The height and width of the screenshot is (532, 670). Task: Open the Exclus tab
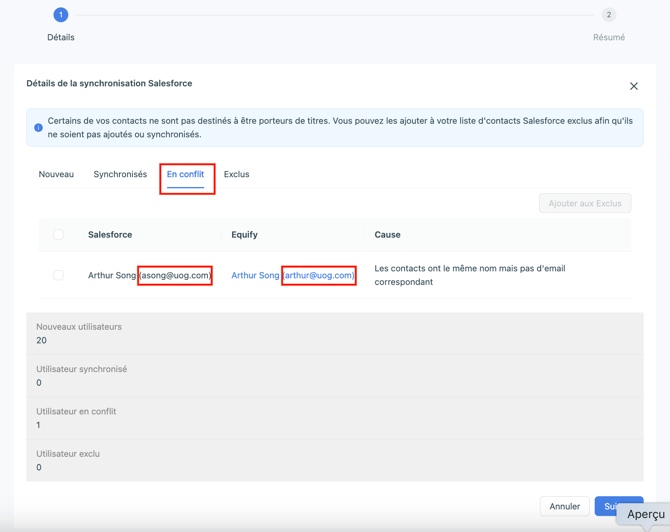236,174
